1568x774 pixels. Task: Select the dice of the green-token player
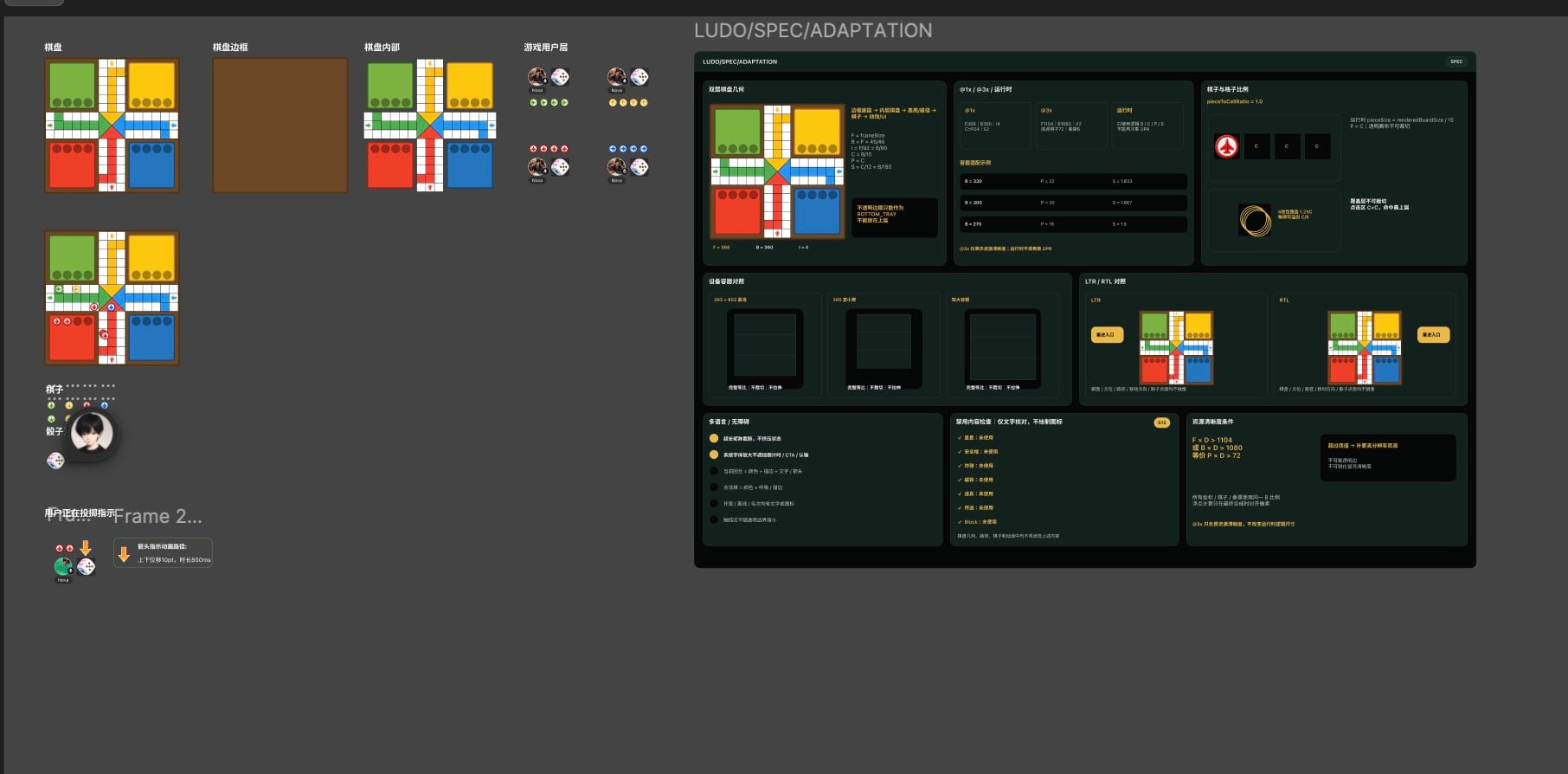tap(560, 77)
